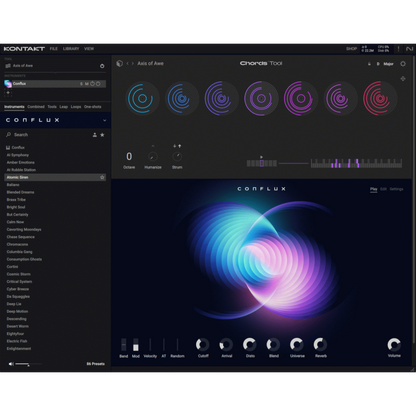
Task: Click the exclamation alert icon in header
Action: click(398, 49)
